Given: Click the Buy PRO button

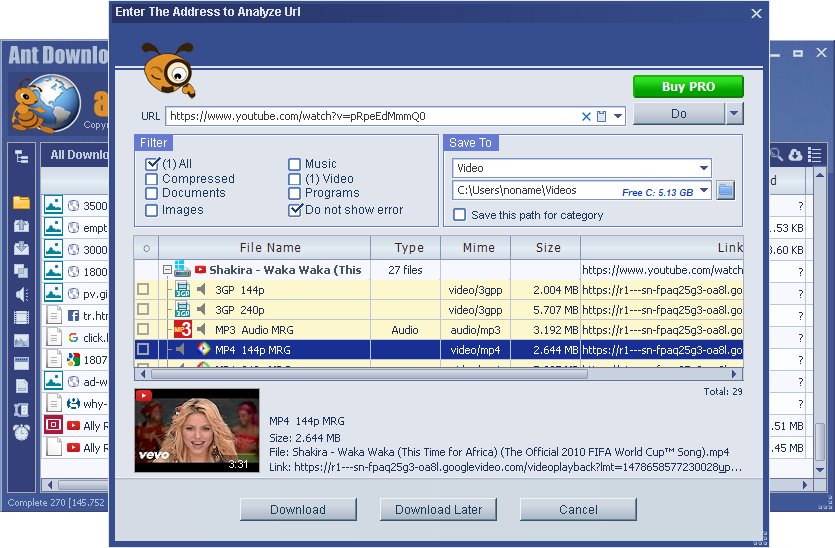Looking at the screenshot, I should point(688,86).
